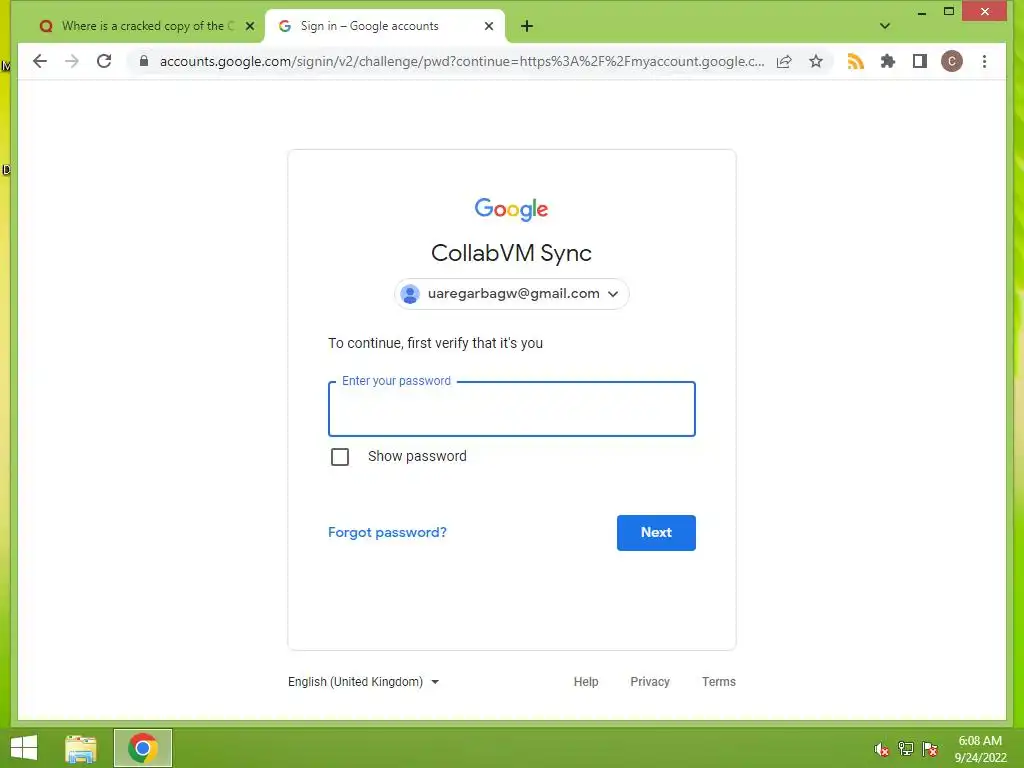Close the Quora cracked copy tab

click(x=249, y=26)
